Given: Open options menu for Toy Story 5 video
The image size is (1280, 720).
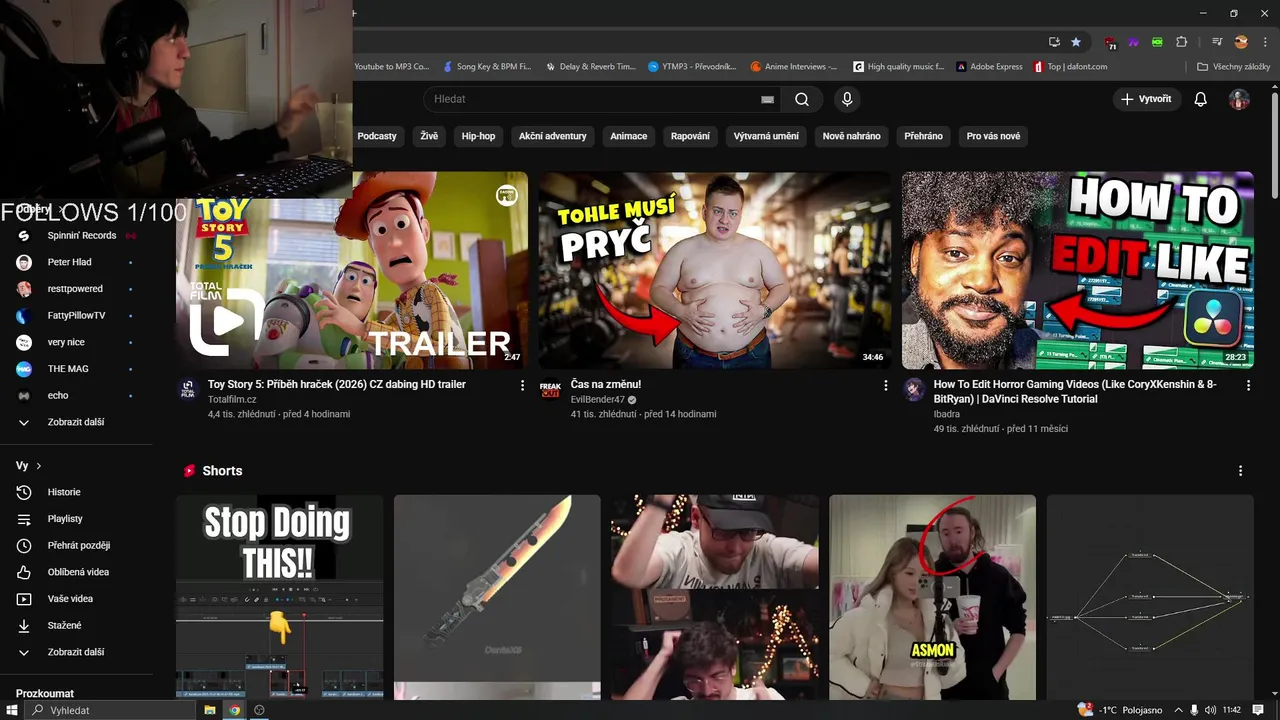Looking at the screenshot, I should coord(522,385).
